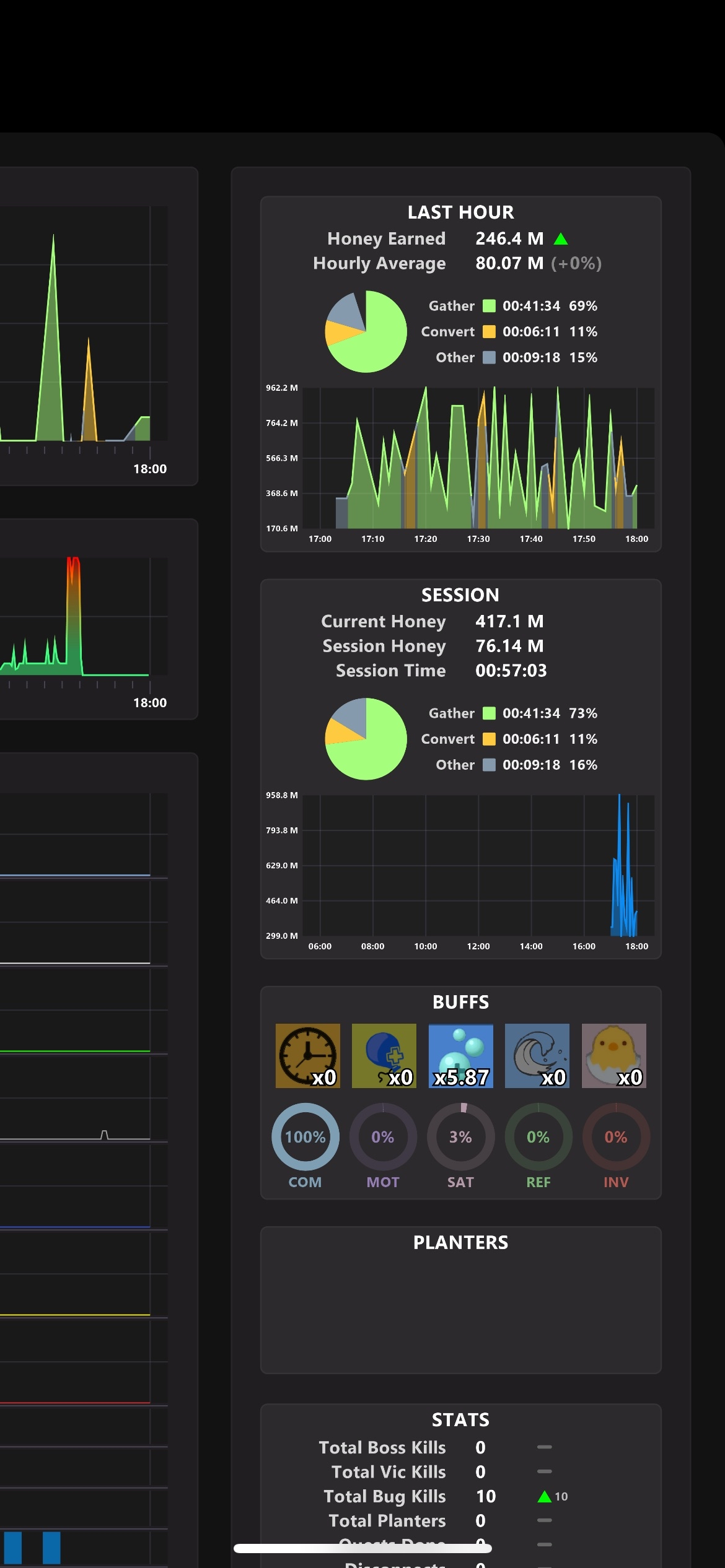Select the blue balloon buff icon
725x1568 pixels.
(x=384, y=1056)
